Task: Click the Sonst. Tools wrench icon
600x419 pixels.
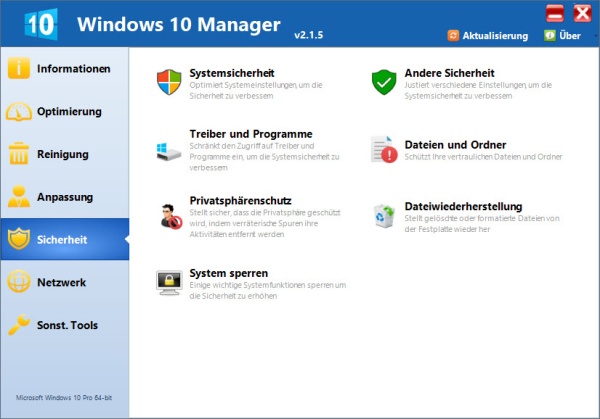Action: [18, 324]
